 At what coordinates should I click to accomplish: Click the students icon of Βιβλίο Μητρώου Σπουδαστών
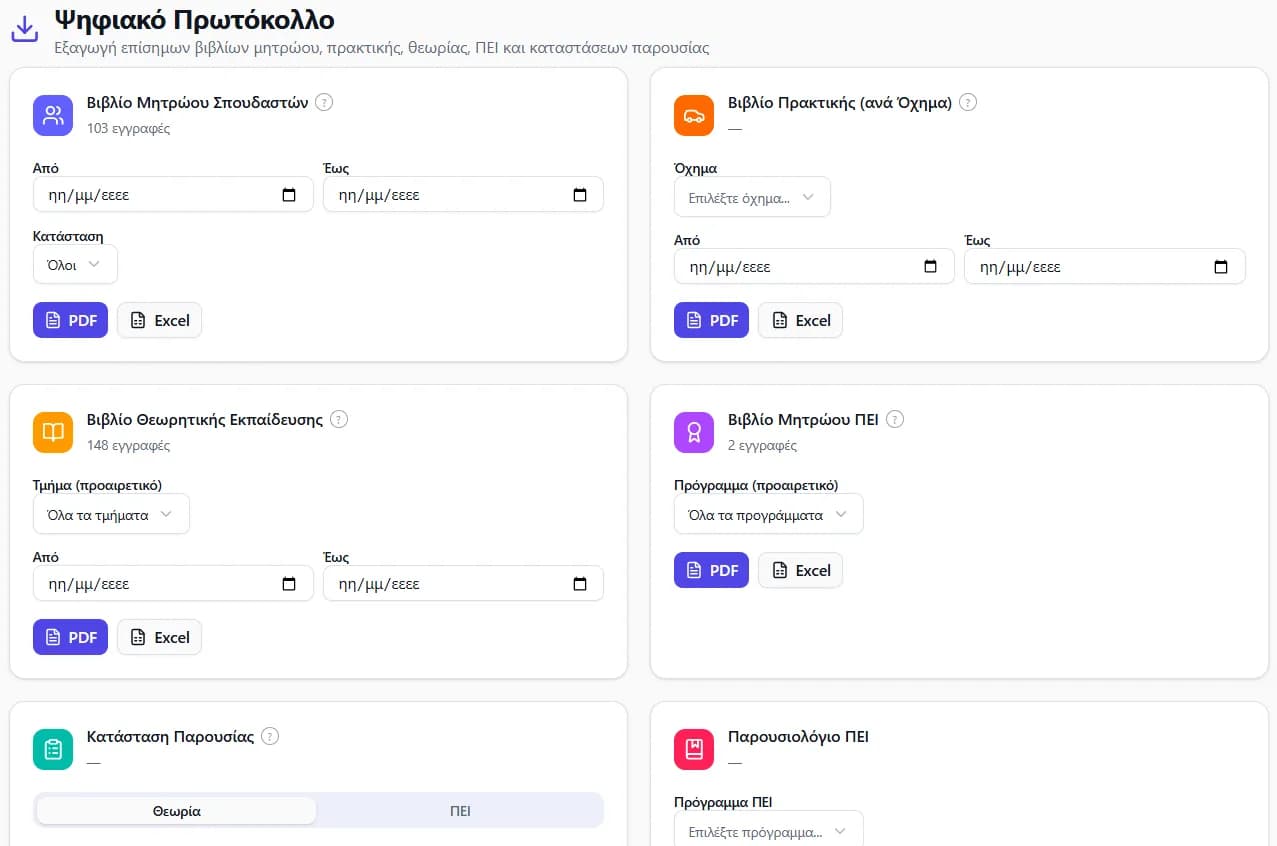[x=53, y=115]
